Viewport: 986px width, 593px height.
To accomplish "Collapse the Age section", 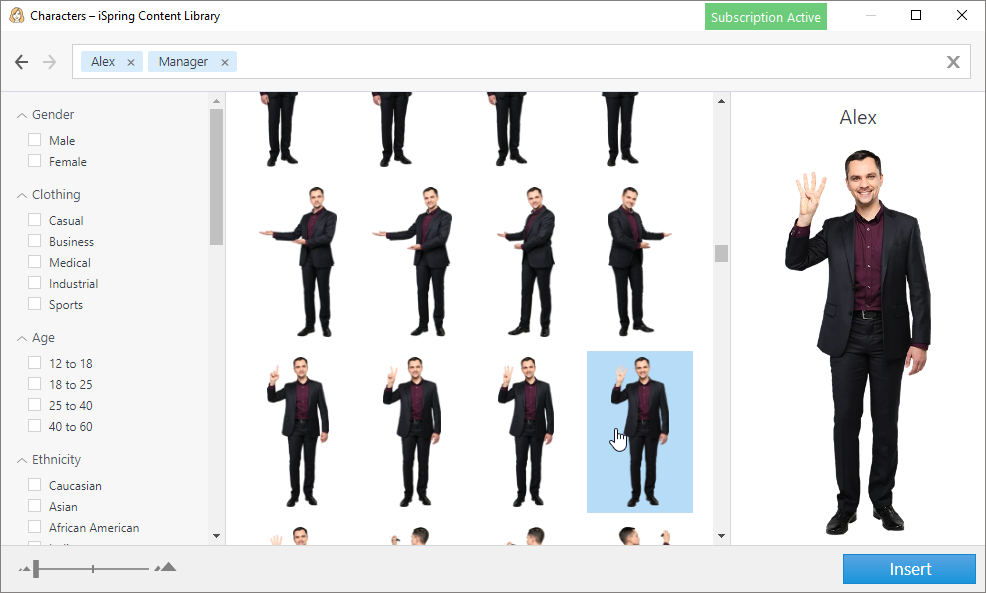I will (22, 337).
